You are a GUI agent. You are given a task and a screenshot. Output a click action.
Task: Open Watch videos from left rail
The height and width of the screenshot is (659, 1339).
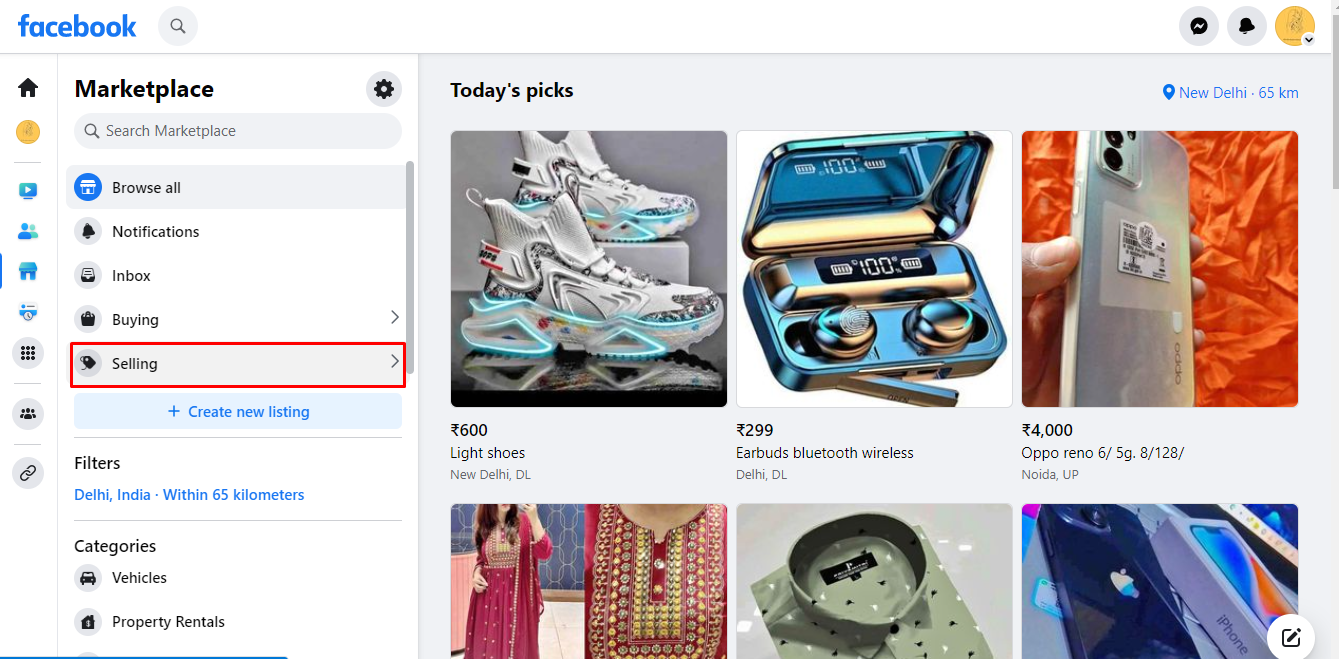[27, 190]
